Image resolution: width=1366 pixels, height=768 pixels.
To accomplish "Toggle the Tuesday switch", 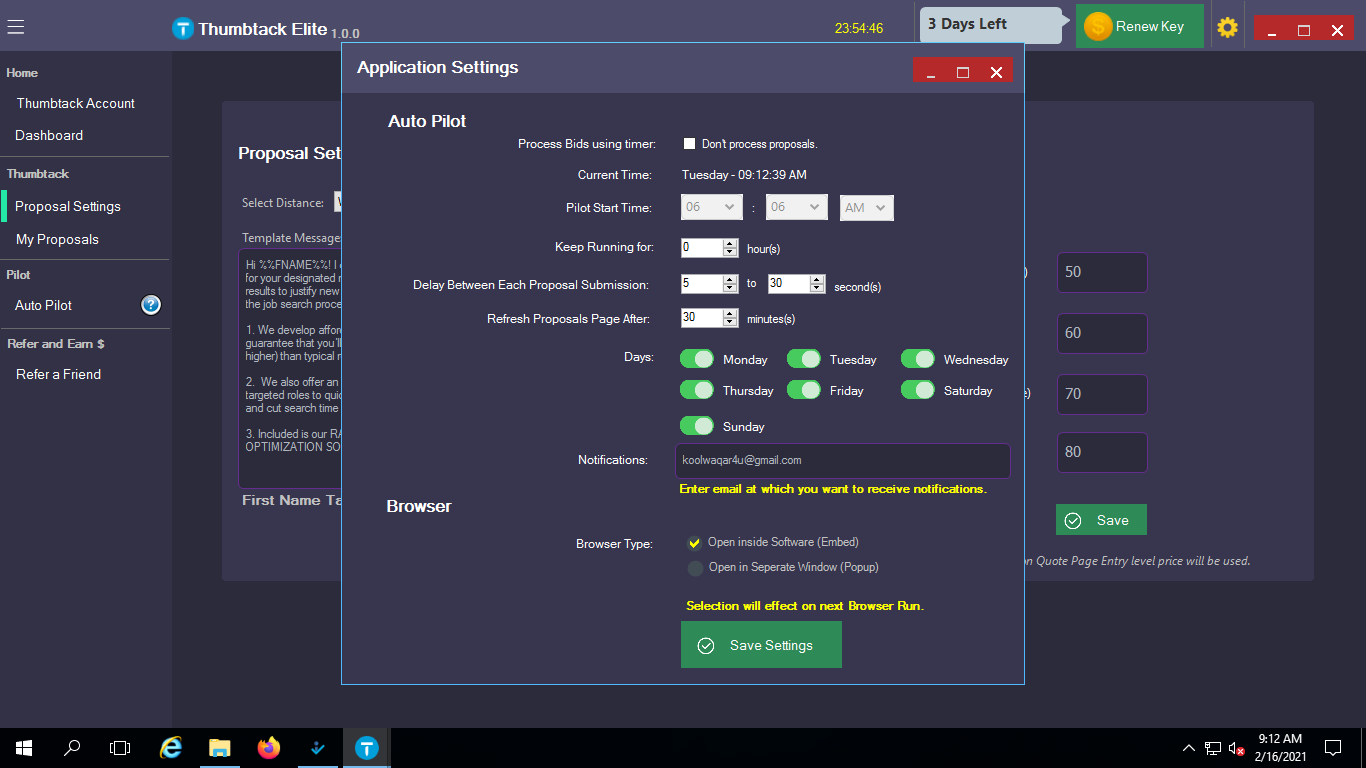I will [x=804, y=359].
